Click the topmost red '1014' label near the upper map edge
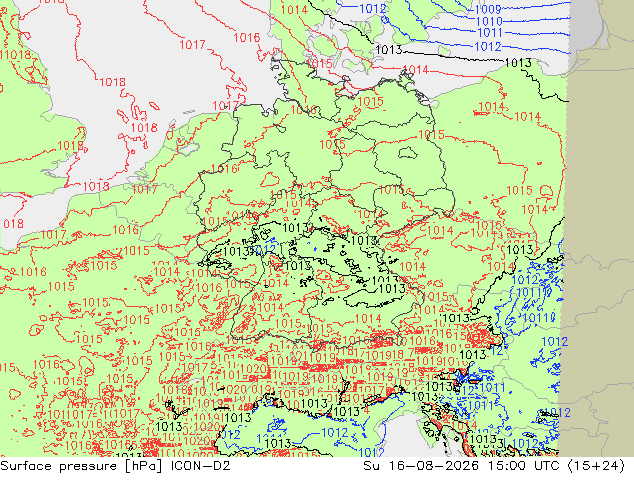 tap(294, 9)
